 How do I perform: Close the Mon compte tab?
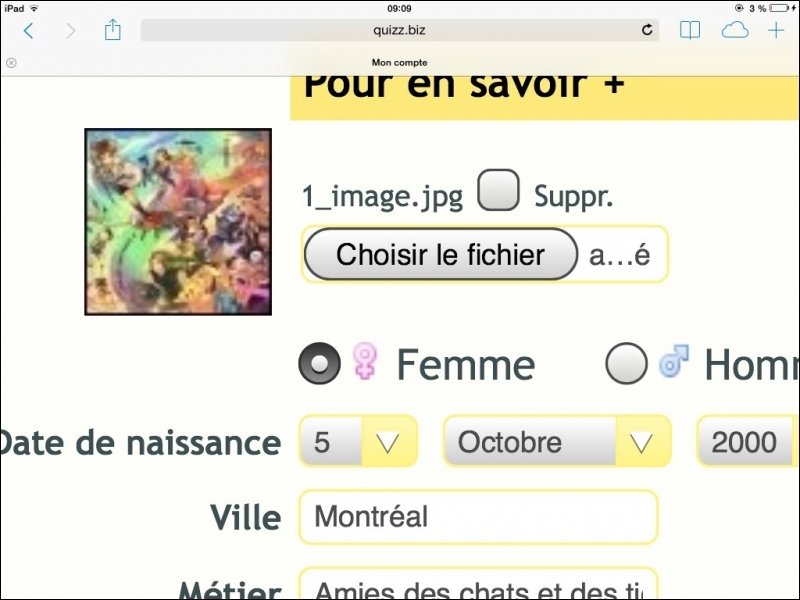pyautogui.click(x=11, y=62)
